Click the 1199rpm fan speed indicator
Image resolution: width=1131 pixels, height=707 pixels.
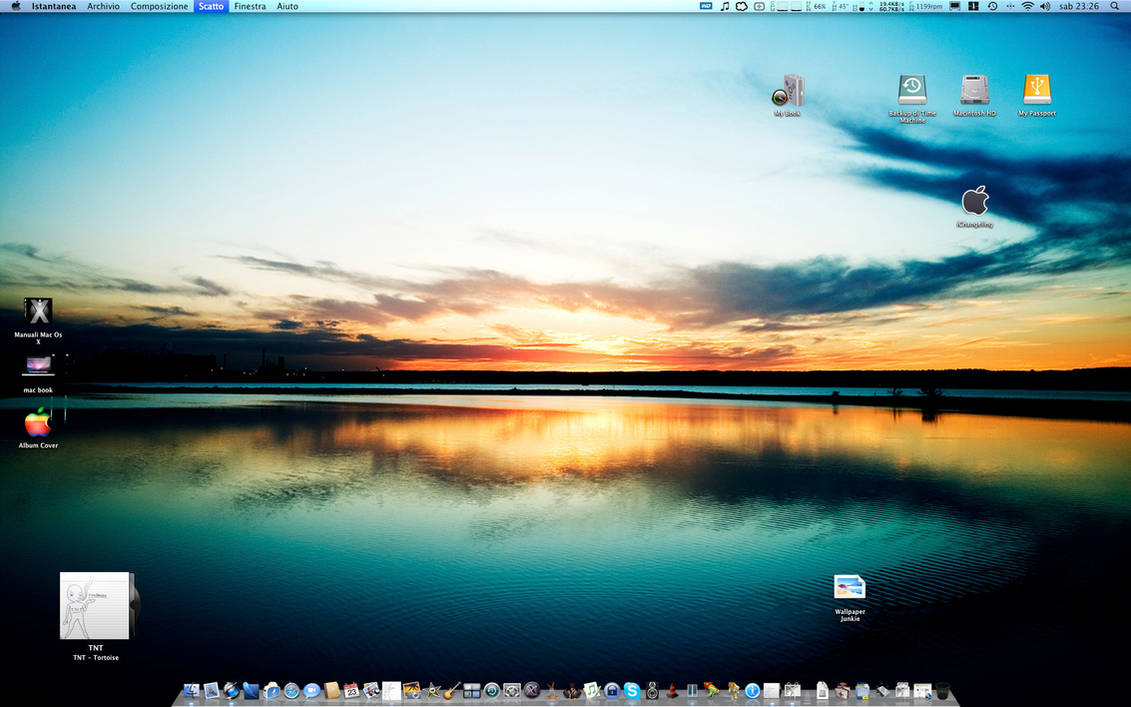(x=925, y=6)
